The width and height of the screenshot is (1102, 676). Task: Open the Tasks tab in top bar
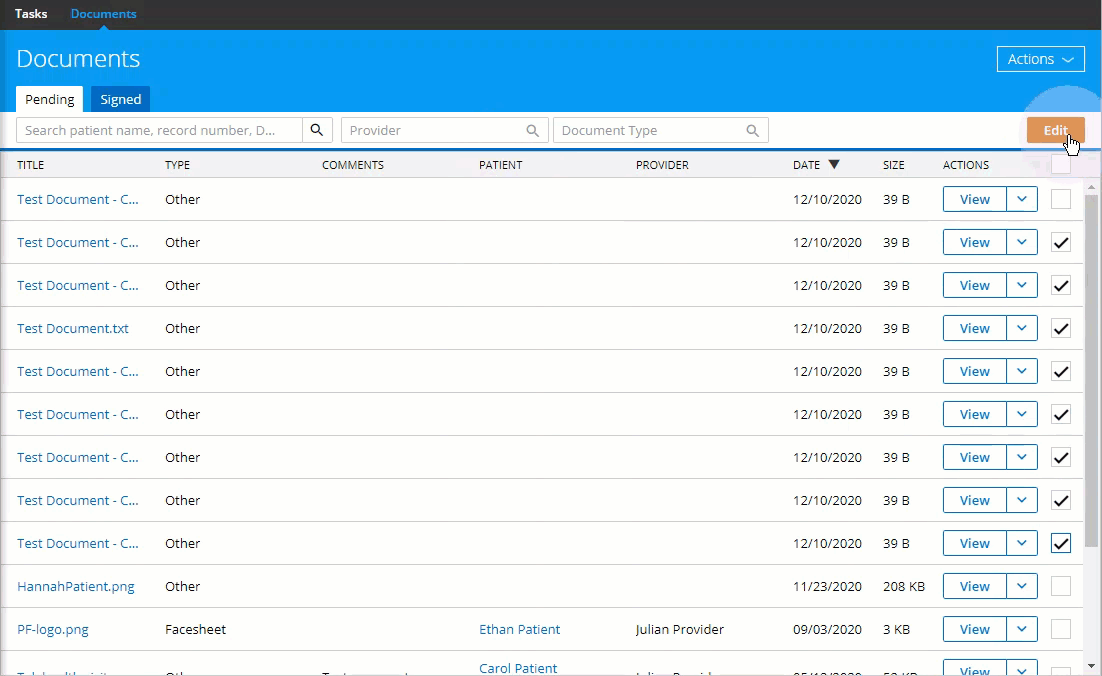[x=31, y=14]
